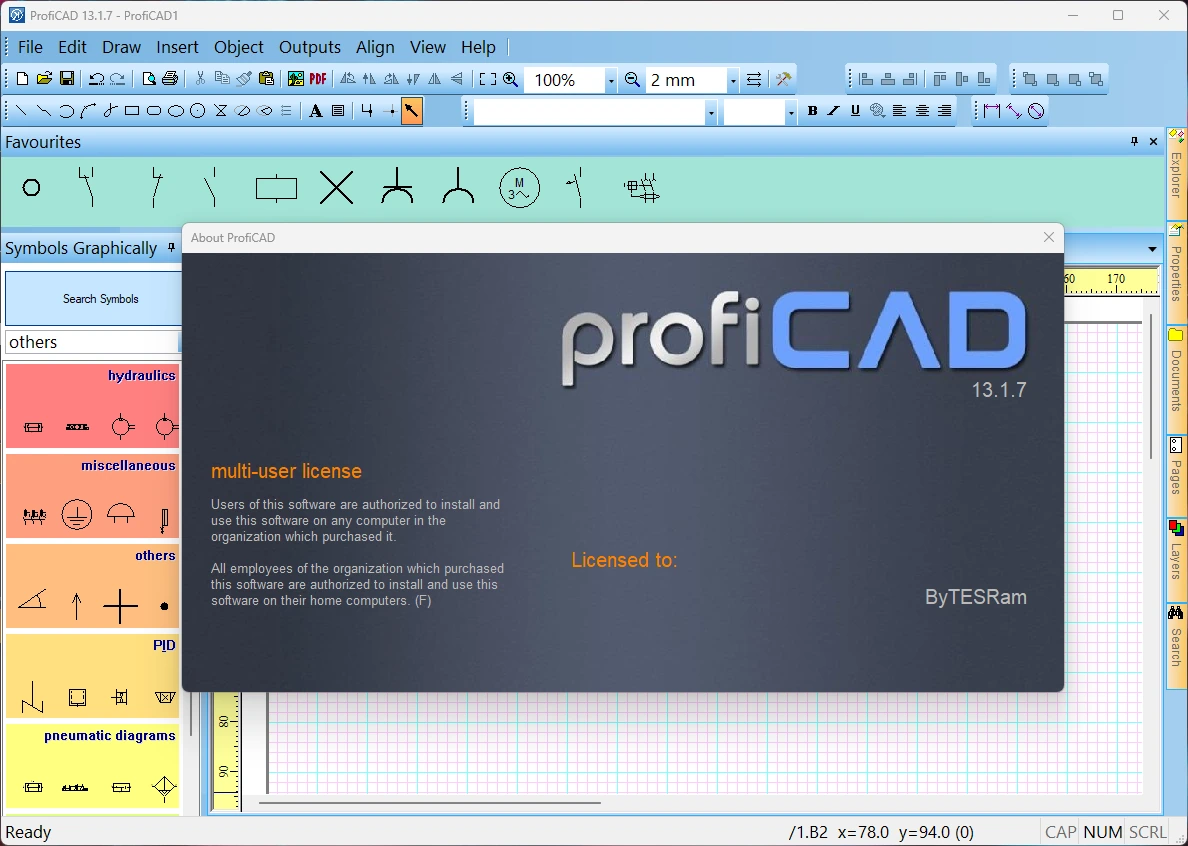The image size is (1188, 846).
Task: Select the Circle with center point tool
Action: tap(198, 111)
